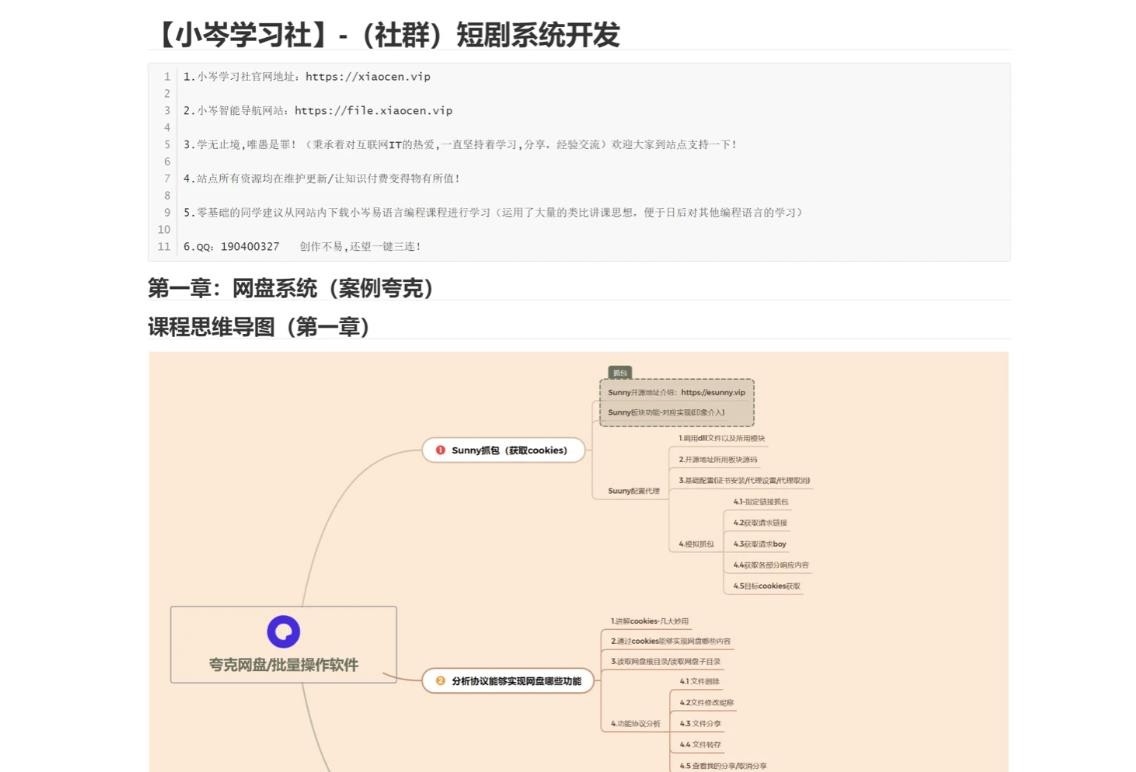This screenshot has width=1136, height=772.
Task: Click the 4.1 文件删除 leaf node
Action: coord(699,681)
